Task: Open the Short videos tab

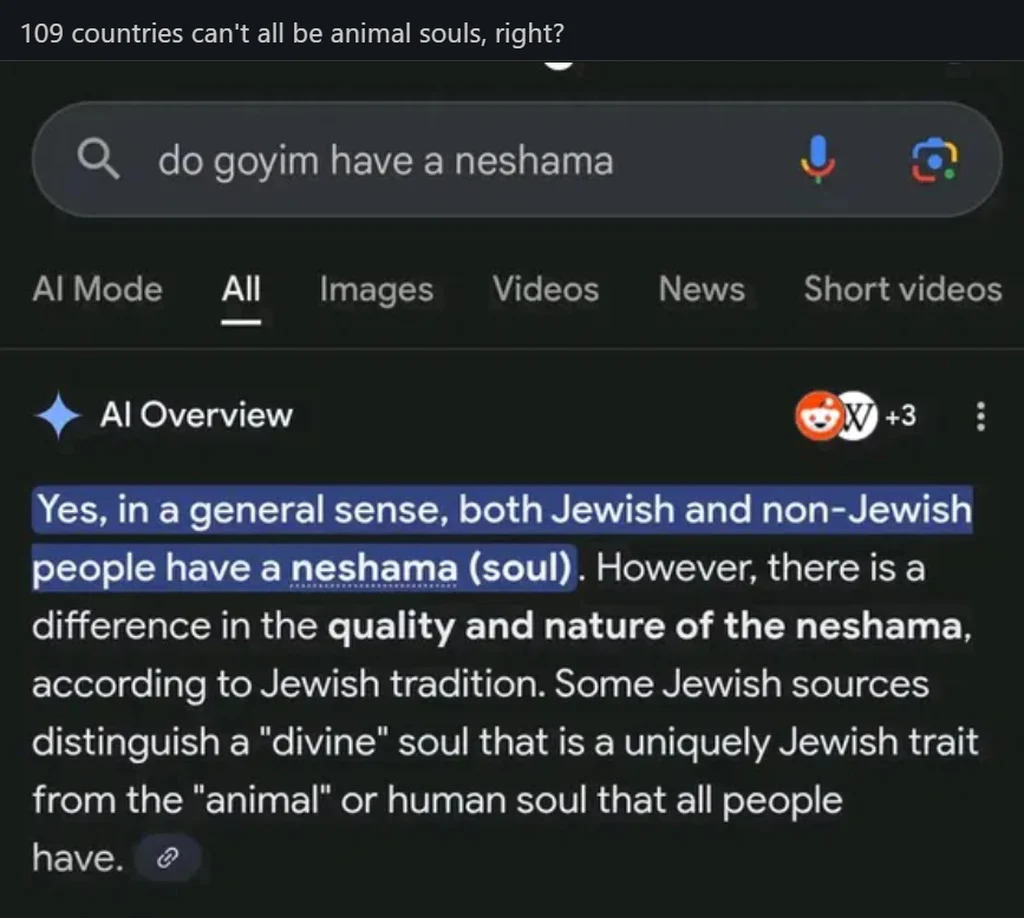Action: [x=902, y=290]
